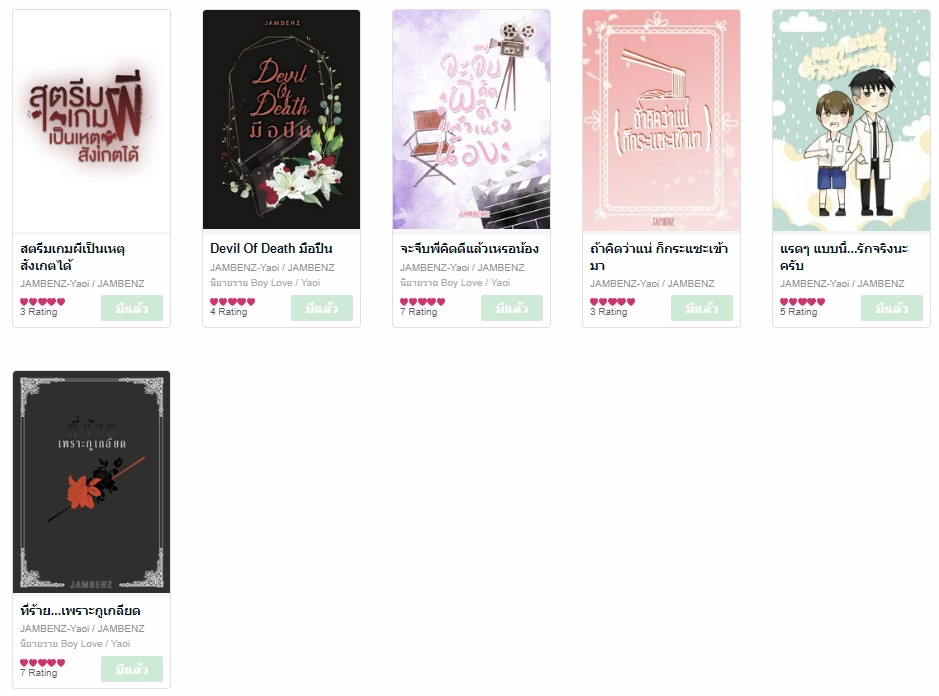The width and height of the screenshot is (939, 696).
Task: Click heart icons on the ที่ร้าย book card
Action: coord(43,662)
